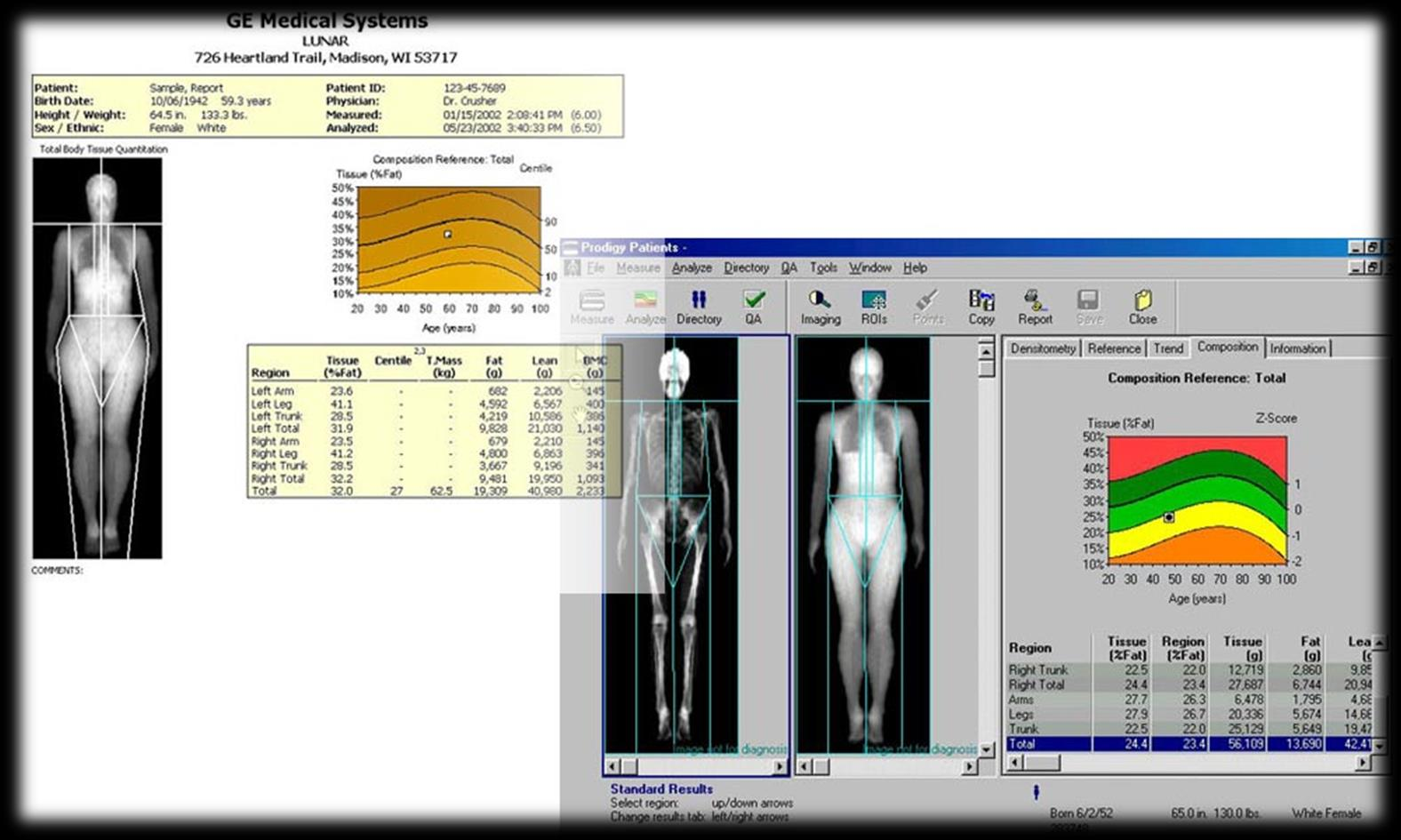Click the grayed Save toolbar icon
1401x840 pixels.
click(x=1089, y=307)
